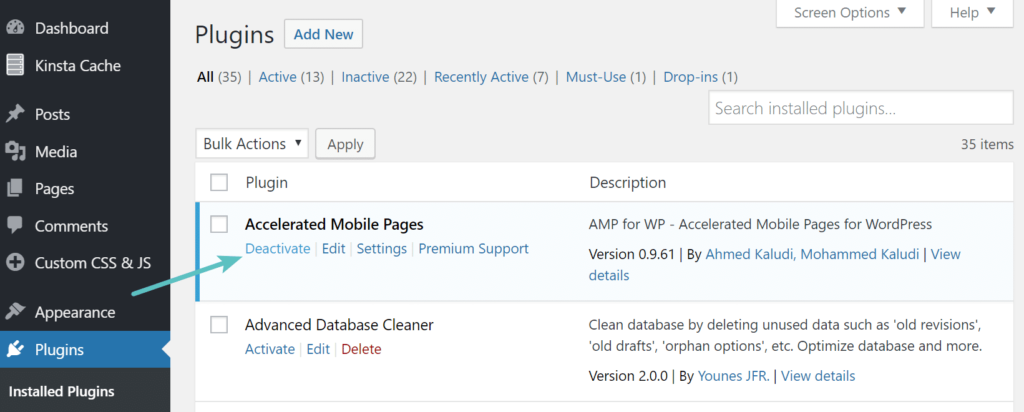Click the Dashboard gauge icon

tap(15, 28)
